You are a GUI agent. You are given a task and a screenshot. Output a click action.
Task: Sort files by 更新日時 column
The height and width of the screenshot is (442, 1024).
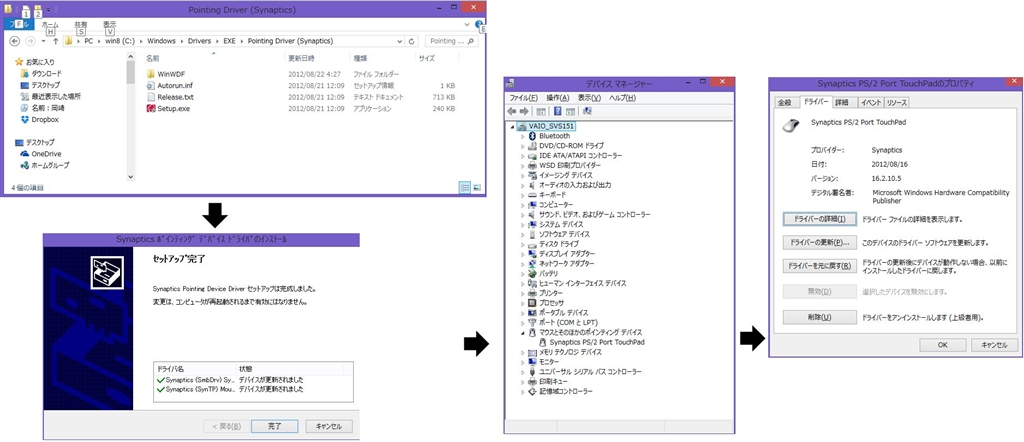tap(301, 58)
